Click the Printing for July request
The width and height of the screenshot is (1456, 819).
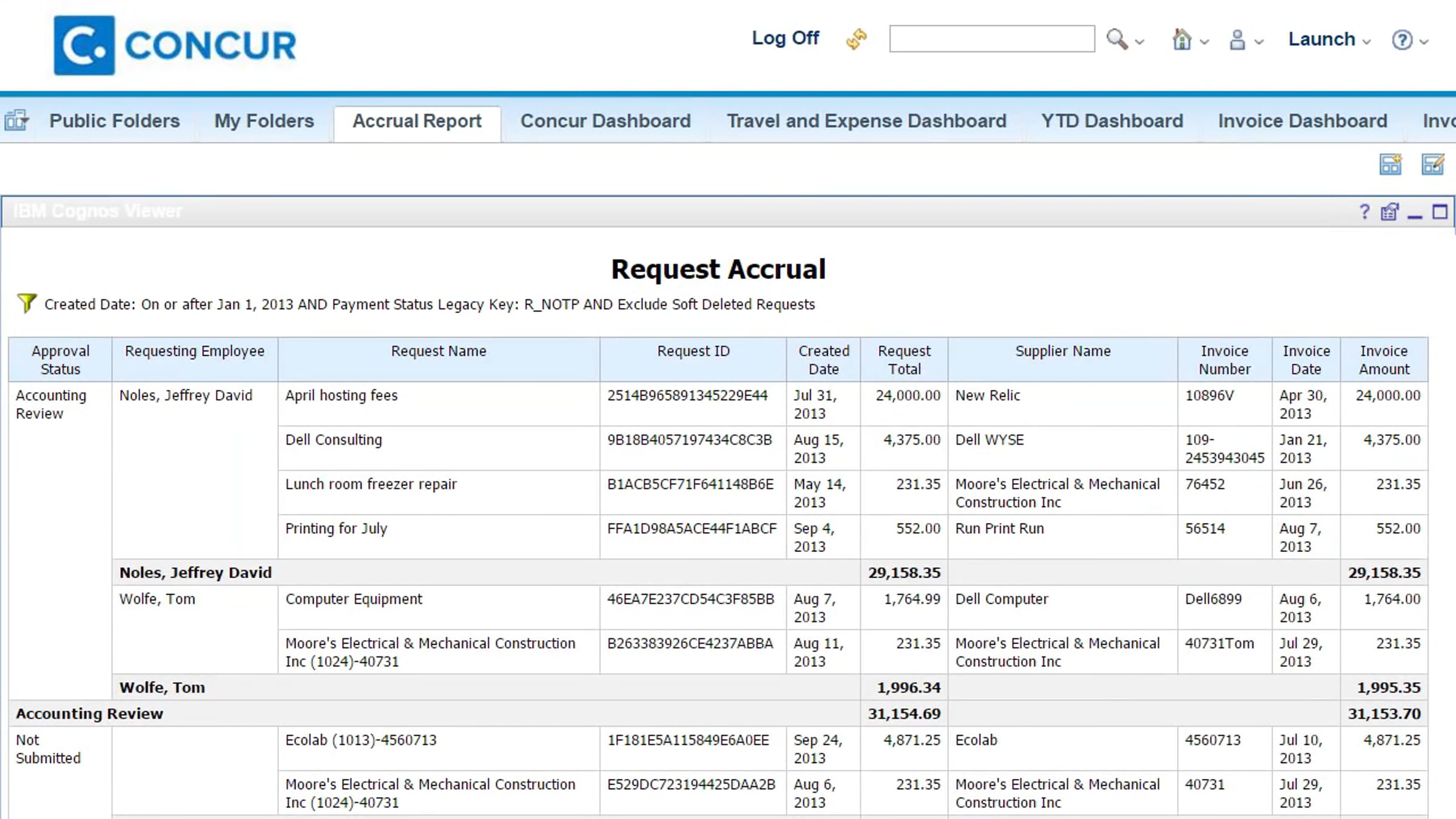point(336,528)
